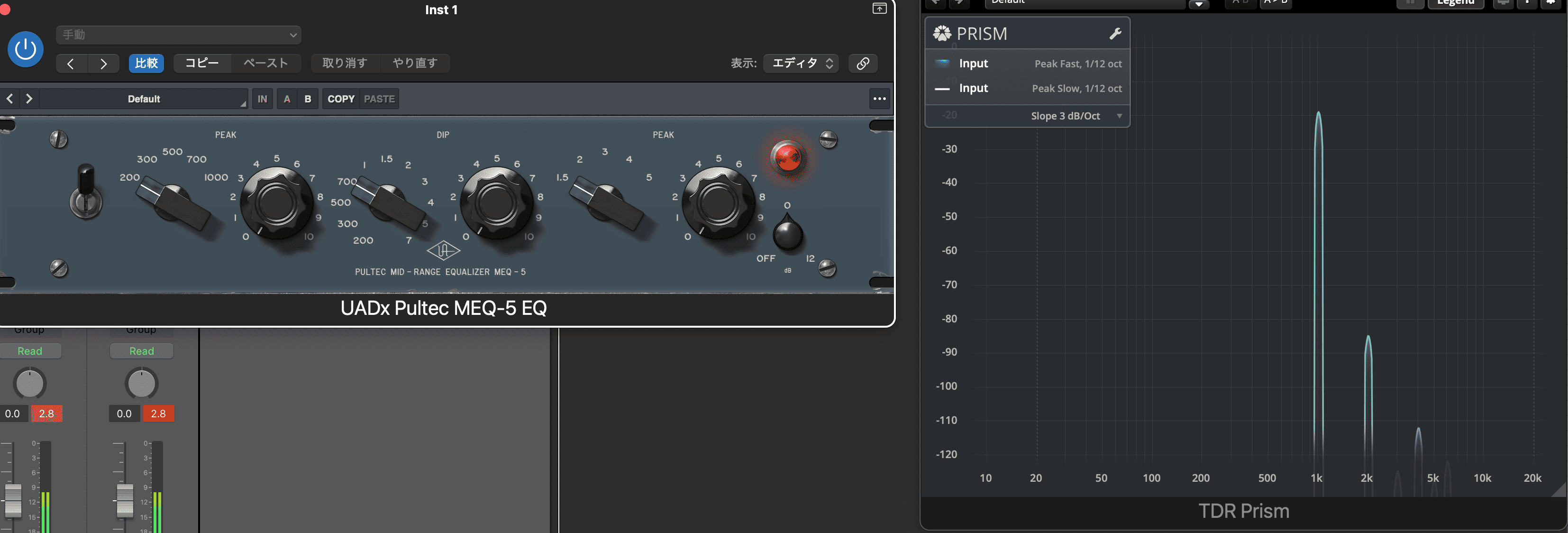Click the first channel pan knob
This screenshot has width=1568, height=533.
point(30,384)
